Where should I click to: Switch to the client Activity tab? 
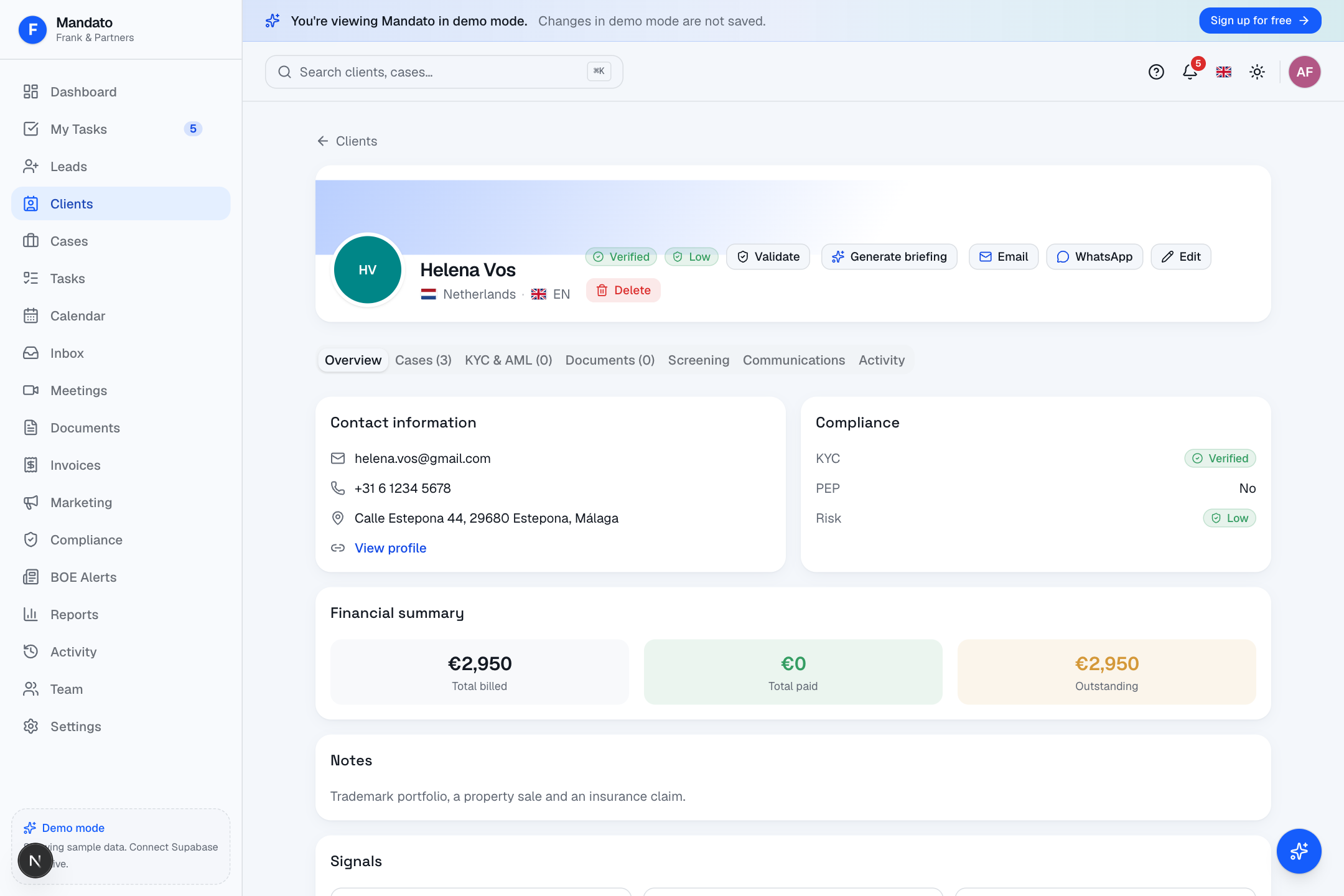tap(881, 360)
